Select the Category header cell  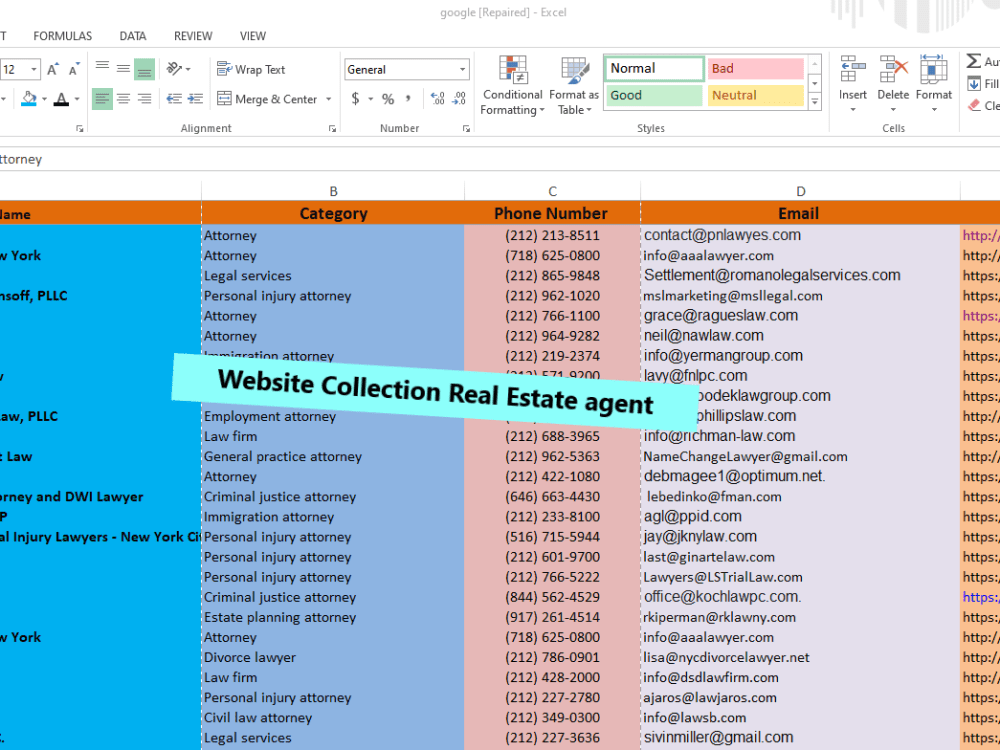click(x=333, y=213)
